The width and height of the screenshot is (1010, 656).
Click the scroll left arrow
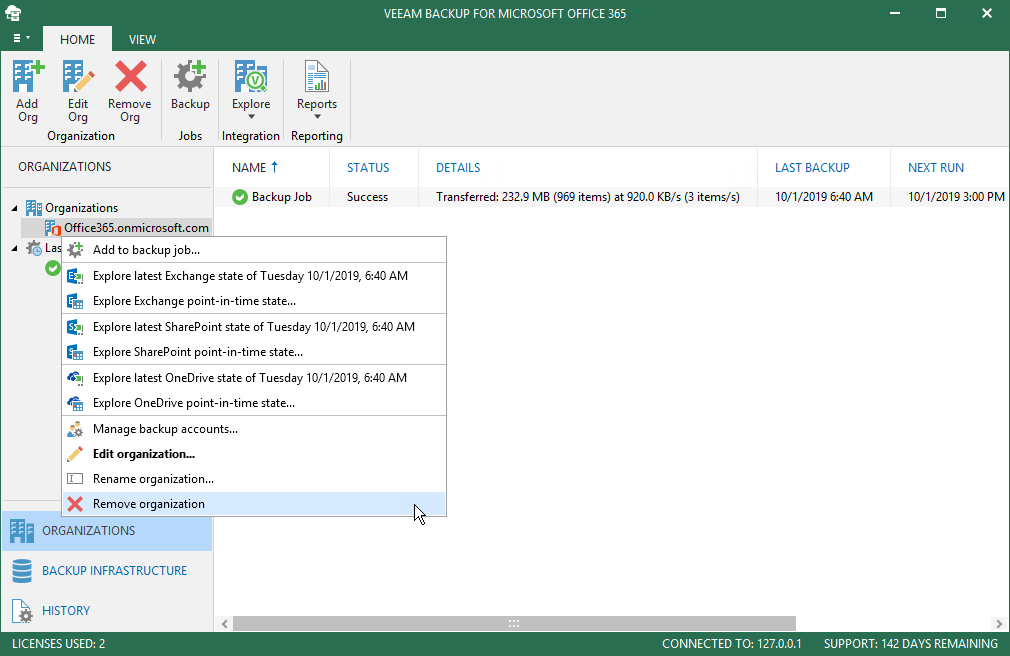point(224,624)
